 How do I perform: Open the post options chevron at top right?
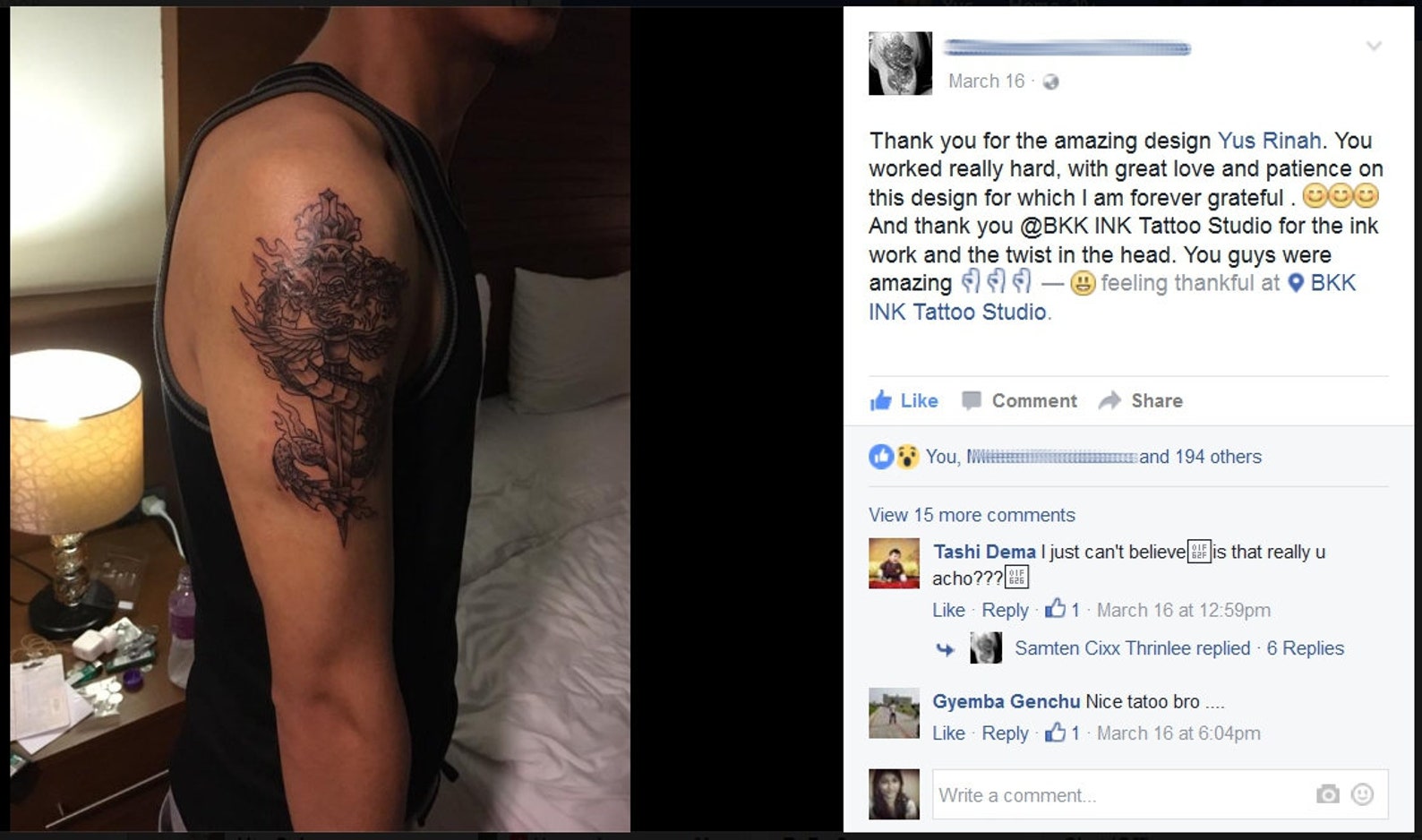tap(1374, 46)
